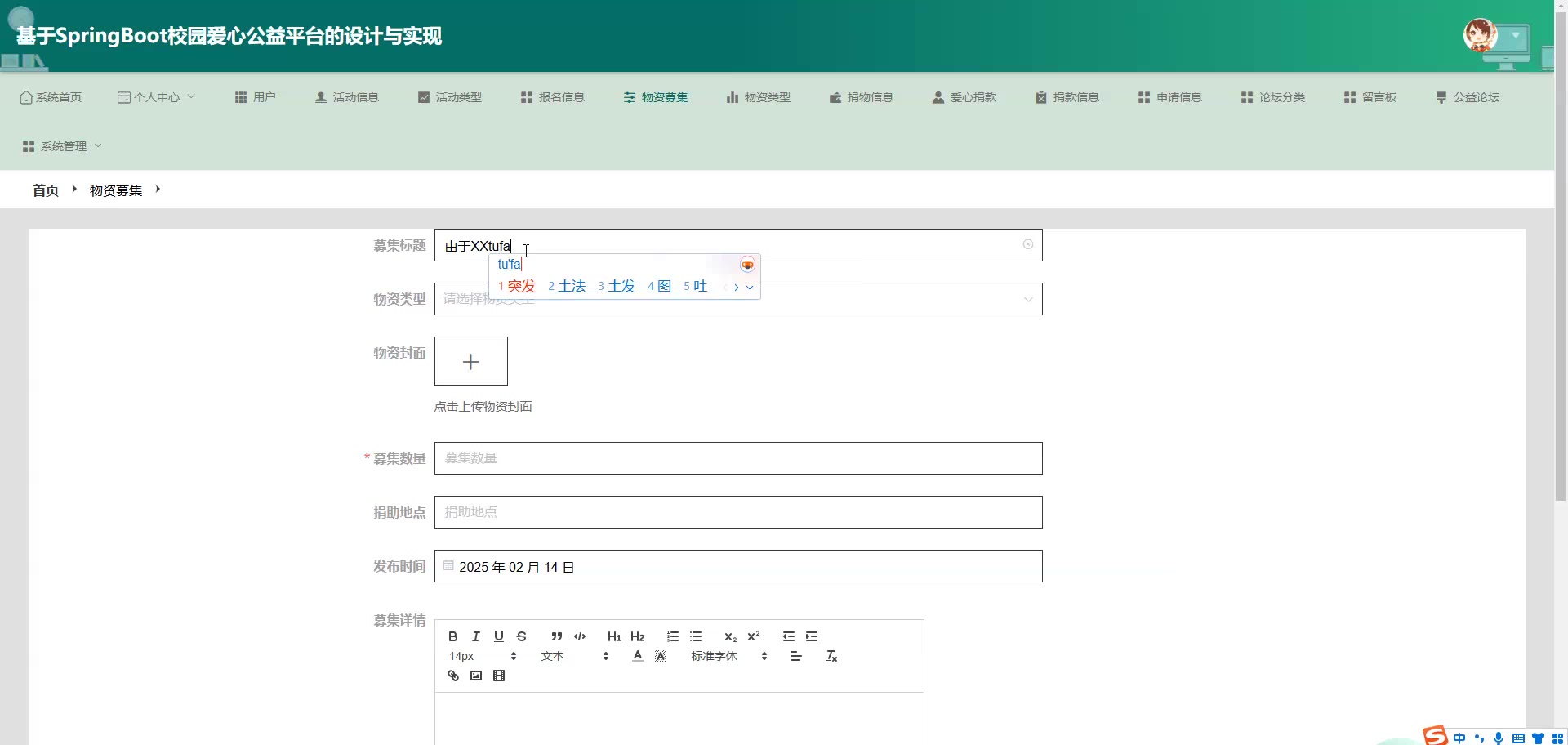Image resolution: width=1568 pixels, height=745 pixels.
Task: Toggle underline formatting in the editor
Action: point(498,636)
